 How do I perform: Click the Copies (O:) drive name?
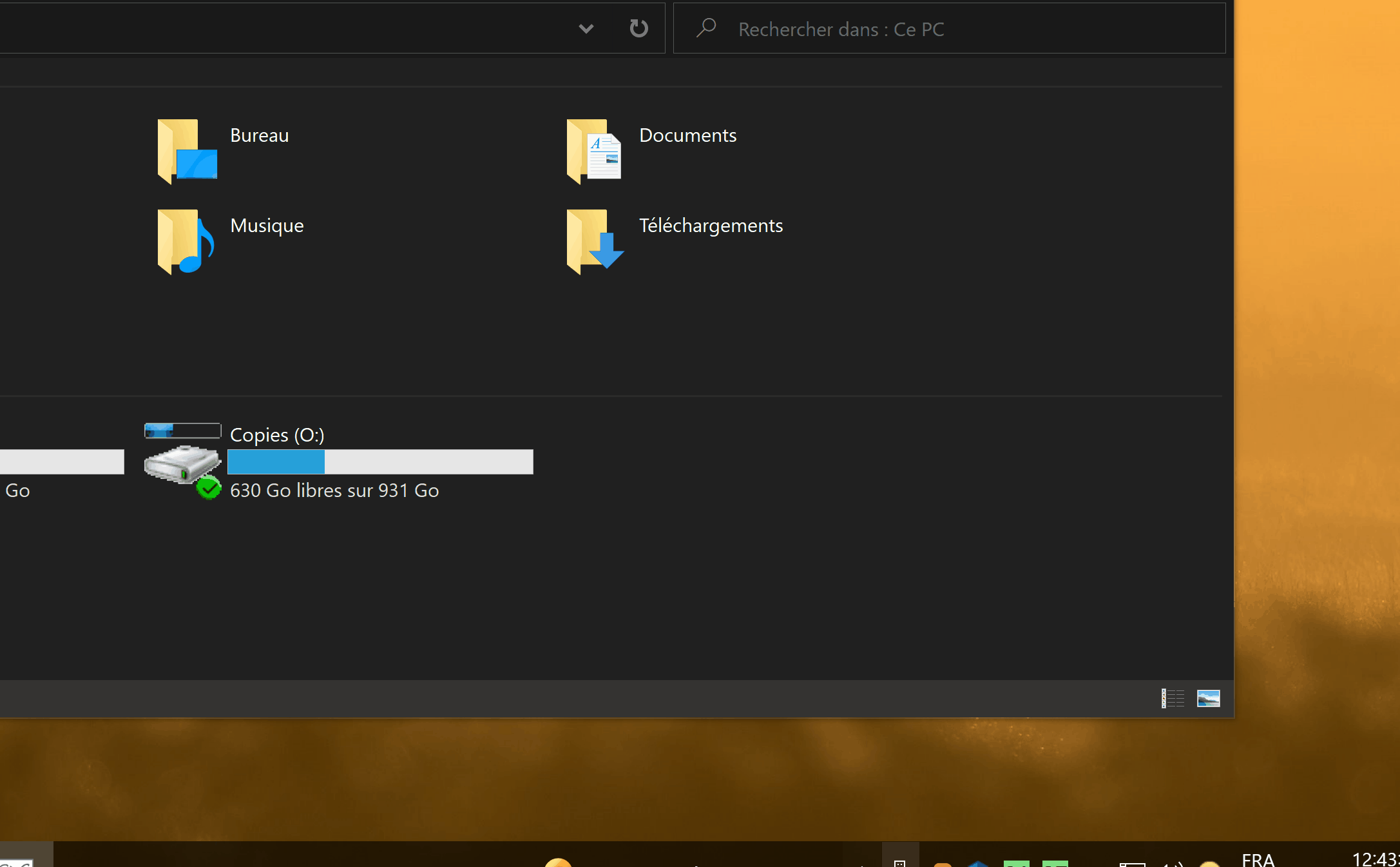(x=277, y=435)
